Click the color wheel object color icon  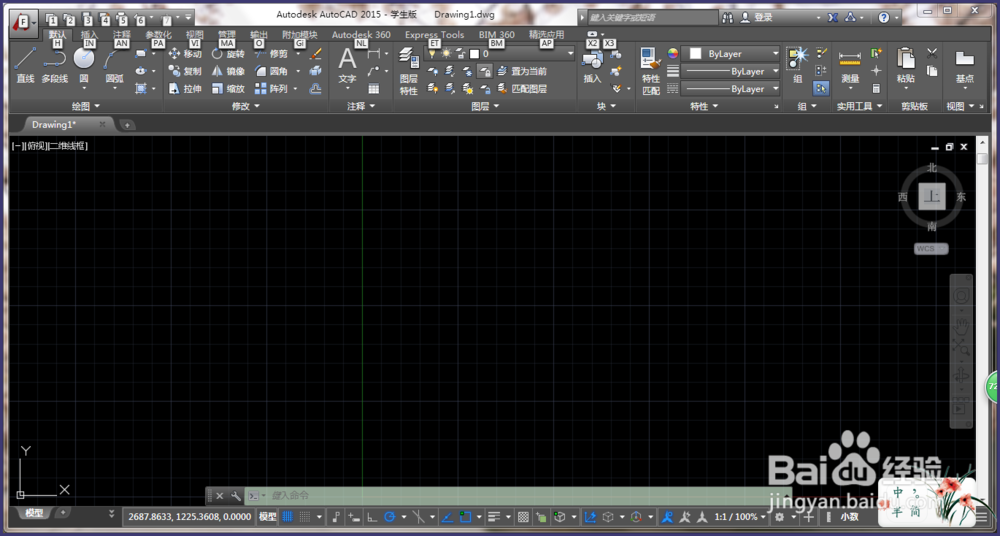(672, 54)
